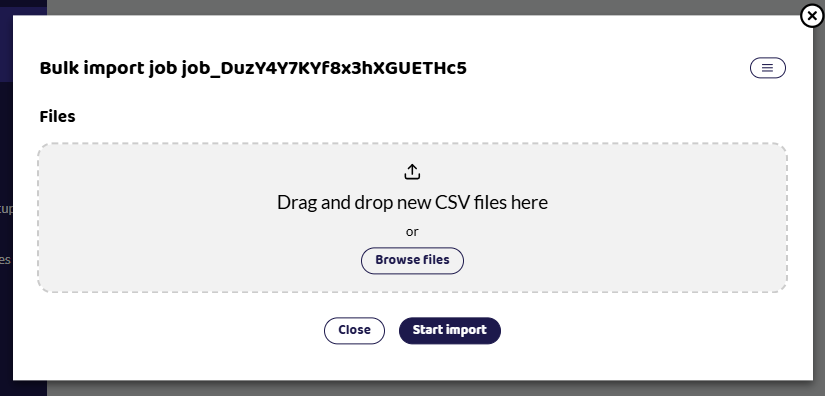
Task: Click the 'Drag and drop new CSV files here' text
Action: [x=412, y=202]
